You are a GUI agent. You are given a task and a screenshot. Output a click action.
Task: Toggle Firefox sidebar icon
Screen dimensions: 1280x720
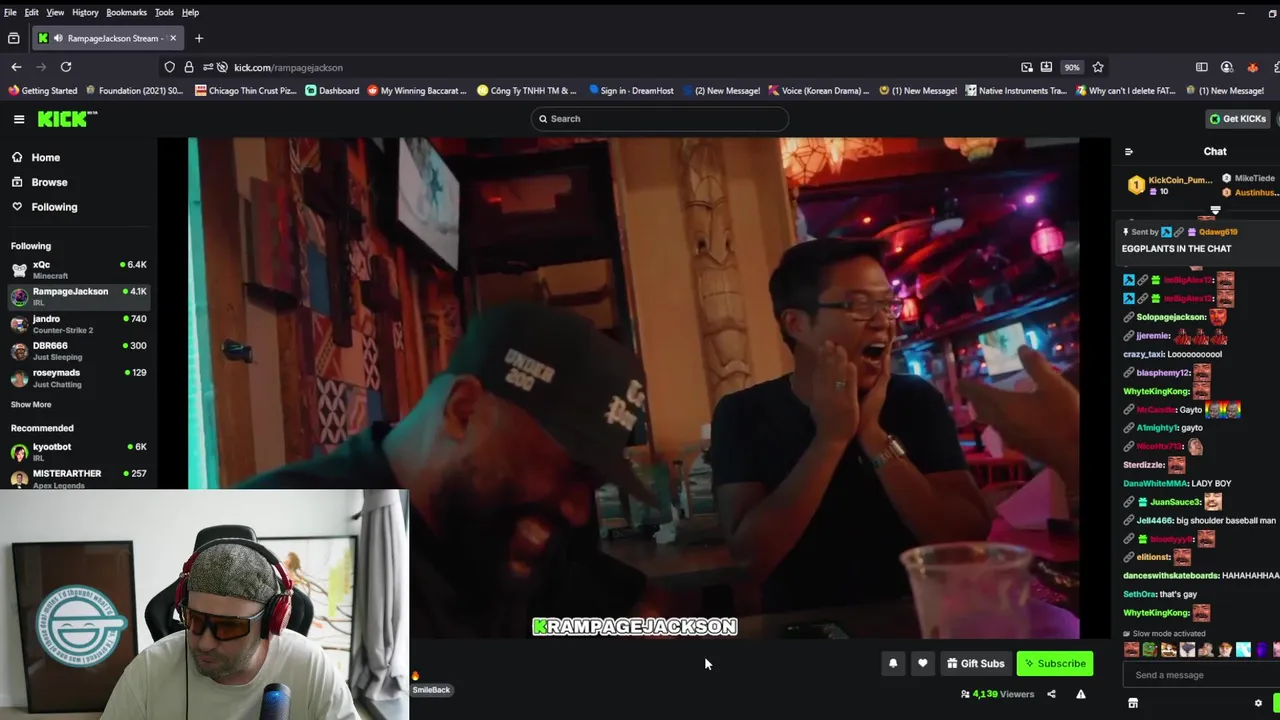click(1202, 67)
